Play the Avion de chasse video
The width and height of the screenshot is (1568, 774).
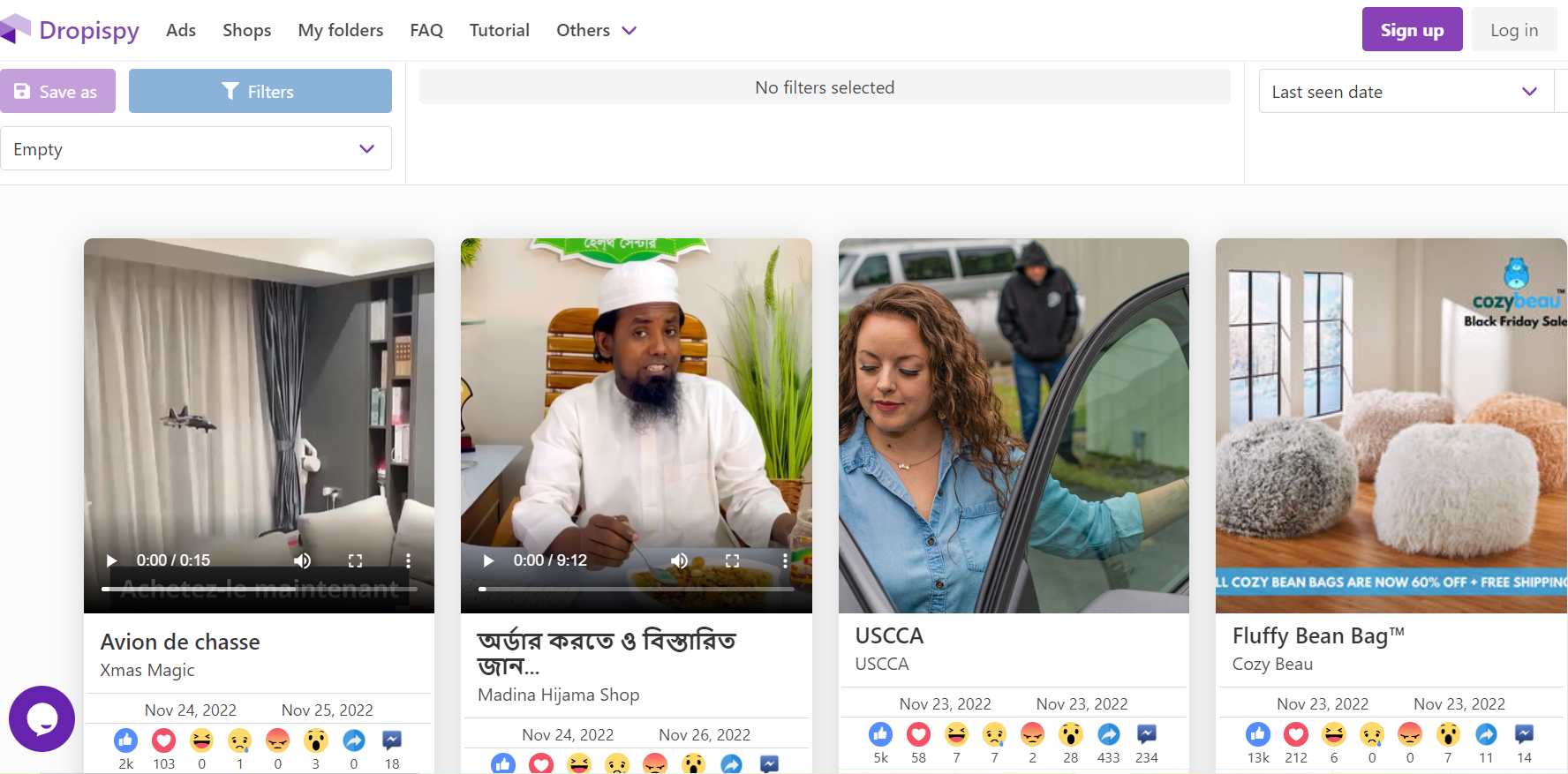[x=111, y=560]
